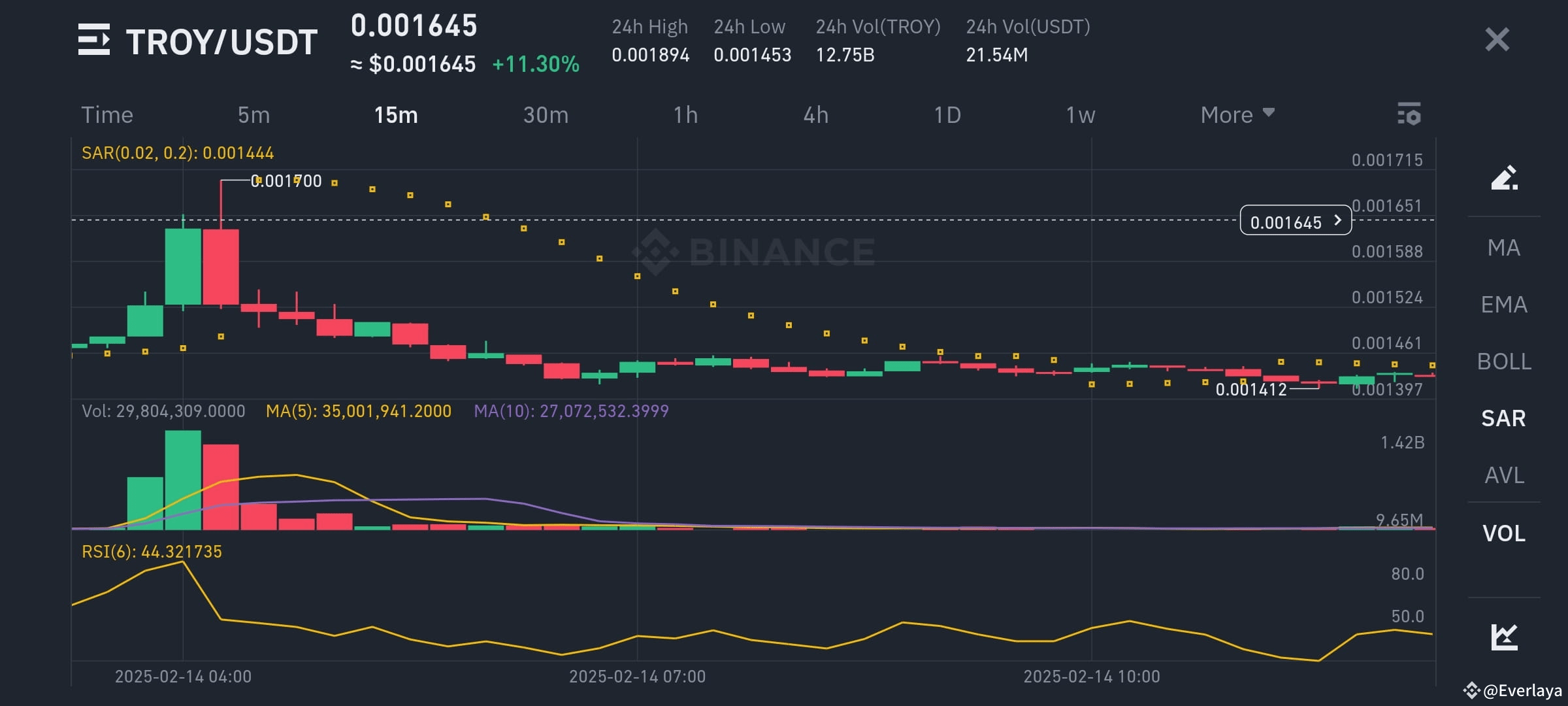Switch to the 1h timeframe tab
This screenshot has height=706, width=1568.
[x=686, y=114]
